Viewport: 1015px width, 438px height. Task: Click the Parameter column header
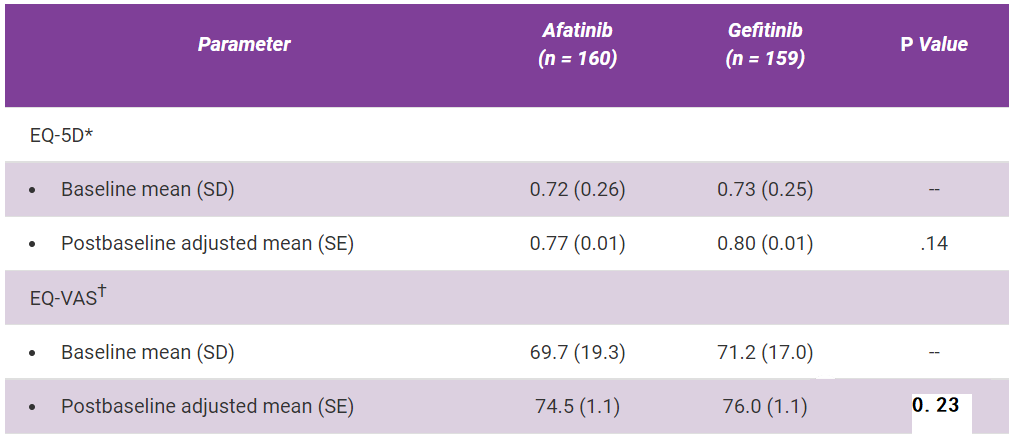(x=244, y=44)
